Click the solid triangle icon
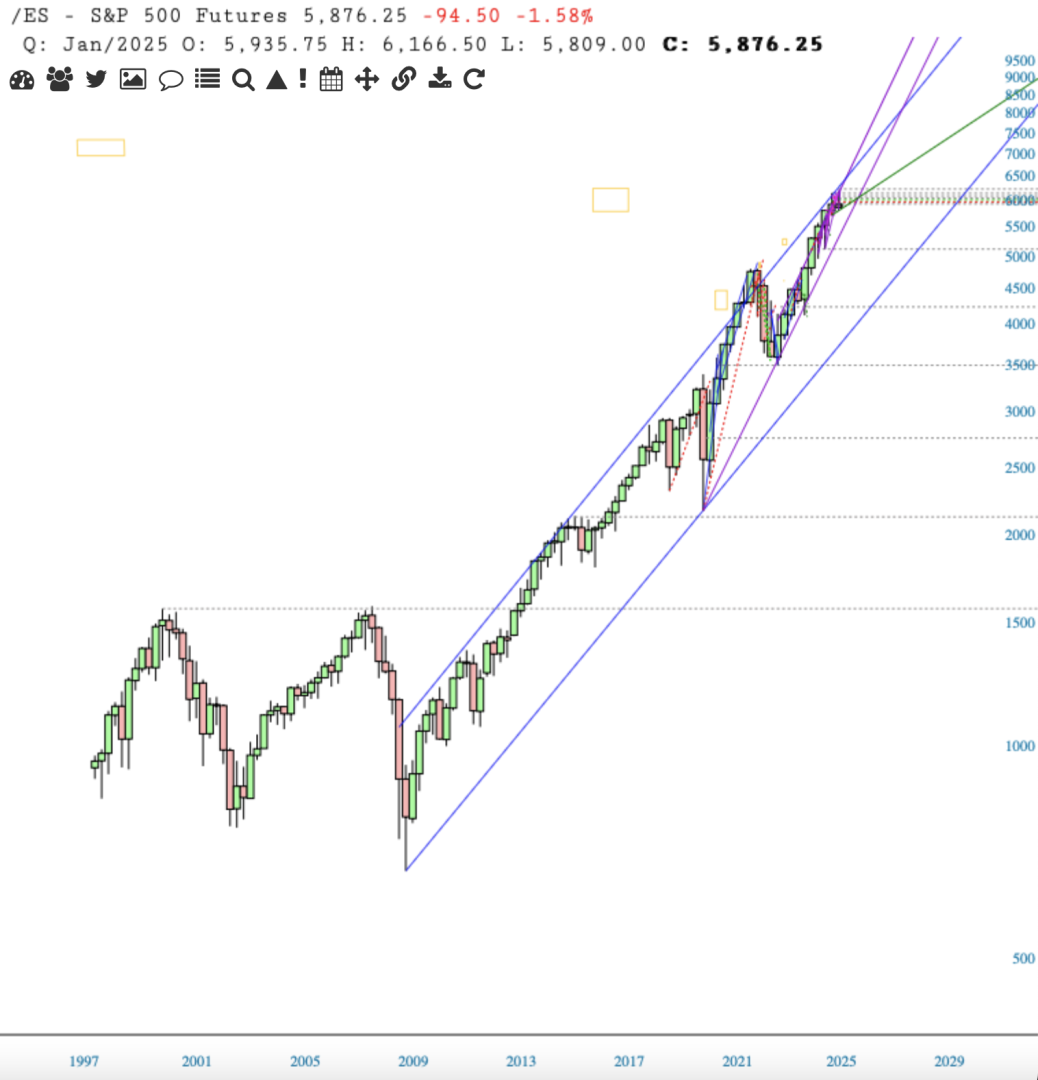Viewport: 1038px width, 1080px height. (277, 79)
